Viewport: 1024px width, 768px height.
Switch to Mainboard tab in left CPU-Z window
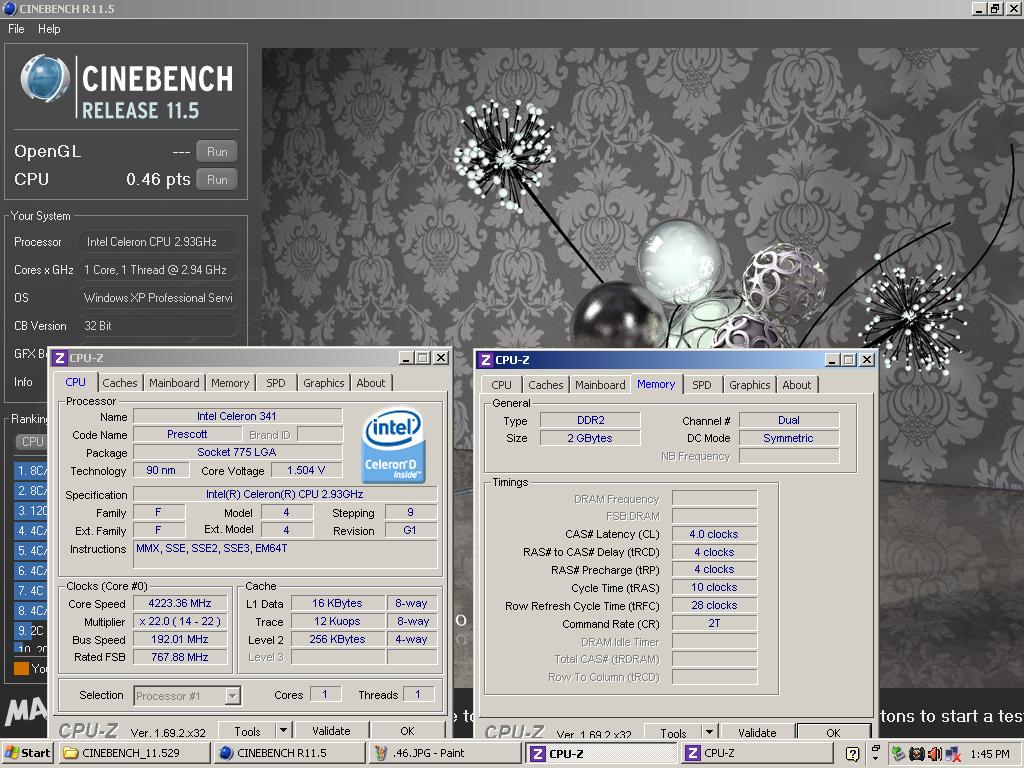[174, 383]
